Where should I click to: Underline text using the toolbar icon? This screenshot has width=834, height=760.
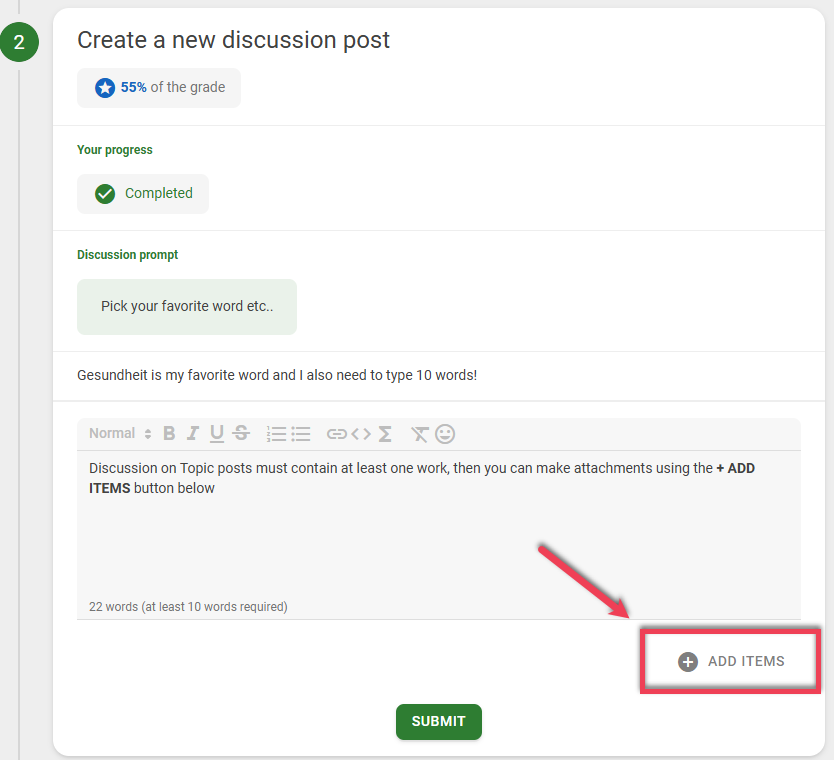click(215, 433)
